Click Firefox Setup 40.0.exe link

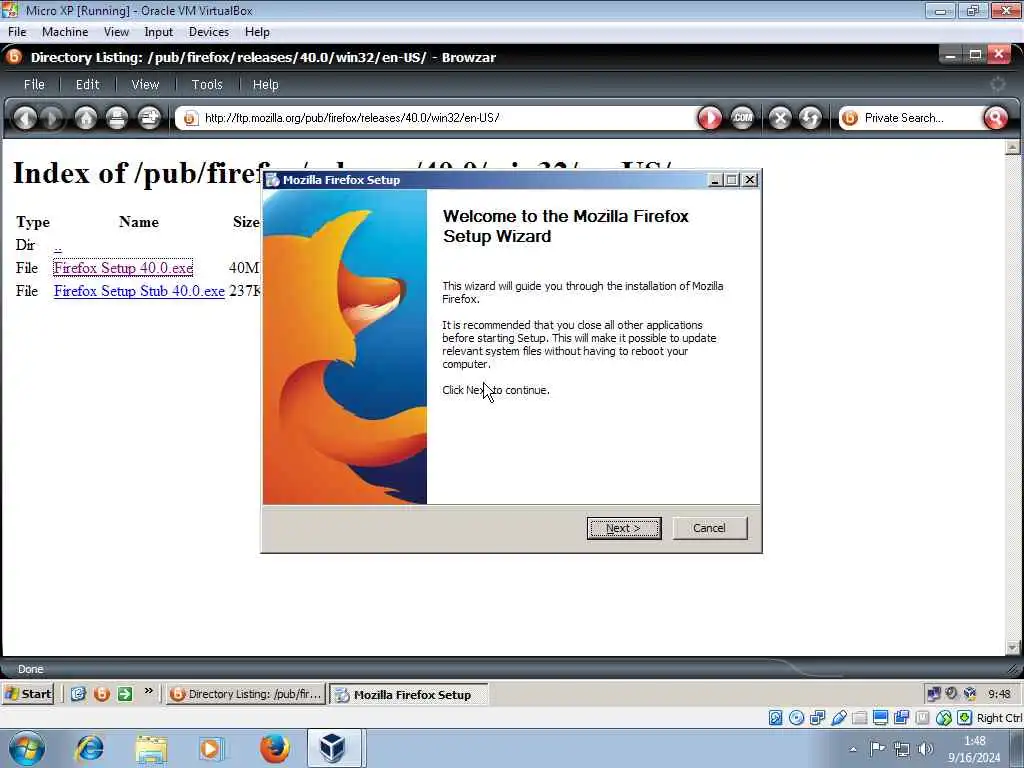[123, 268]
